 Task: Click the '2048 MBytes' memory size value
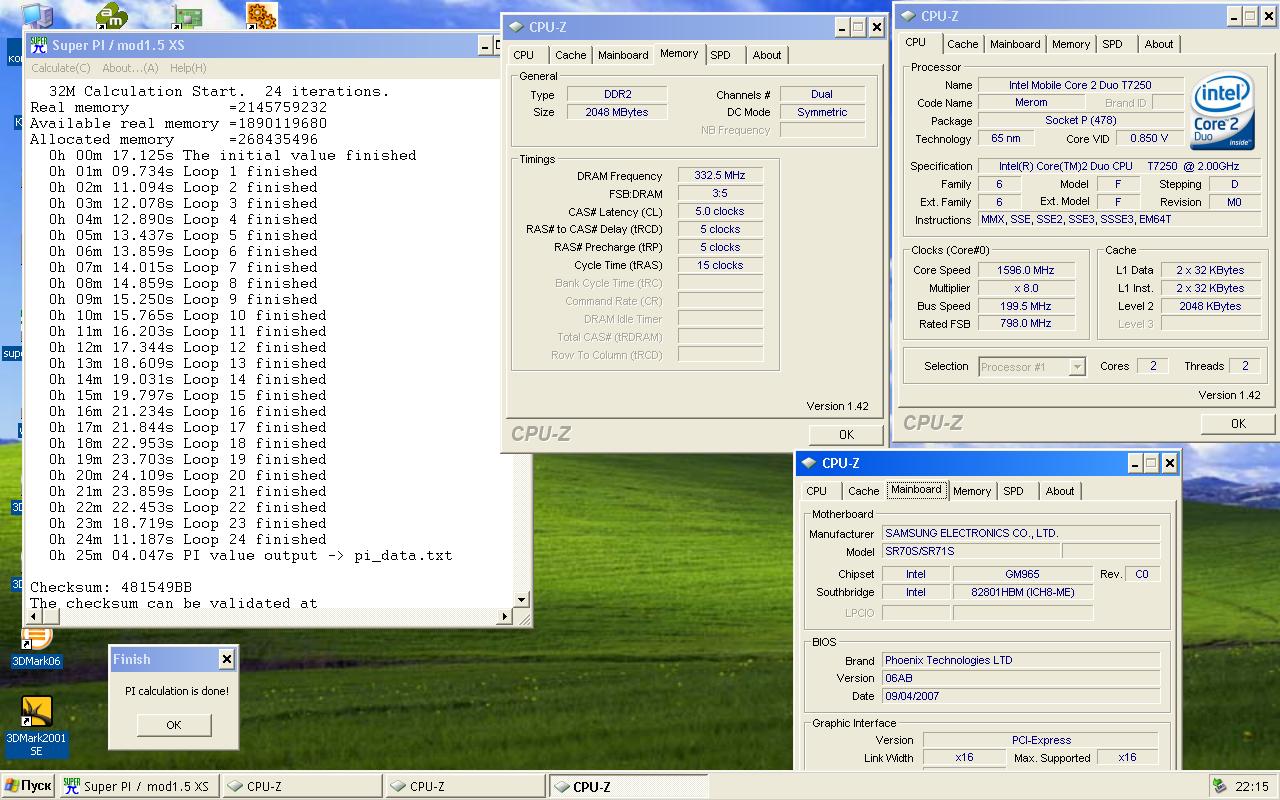click(617, 112)
